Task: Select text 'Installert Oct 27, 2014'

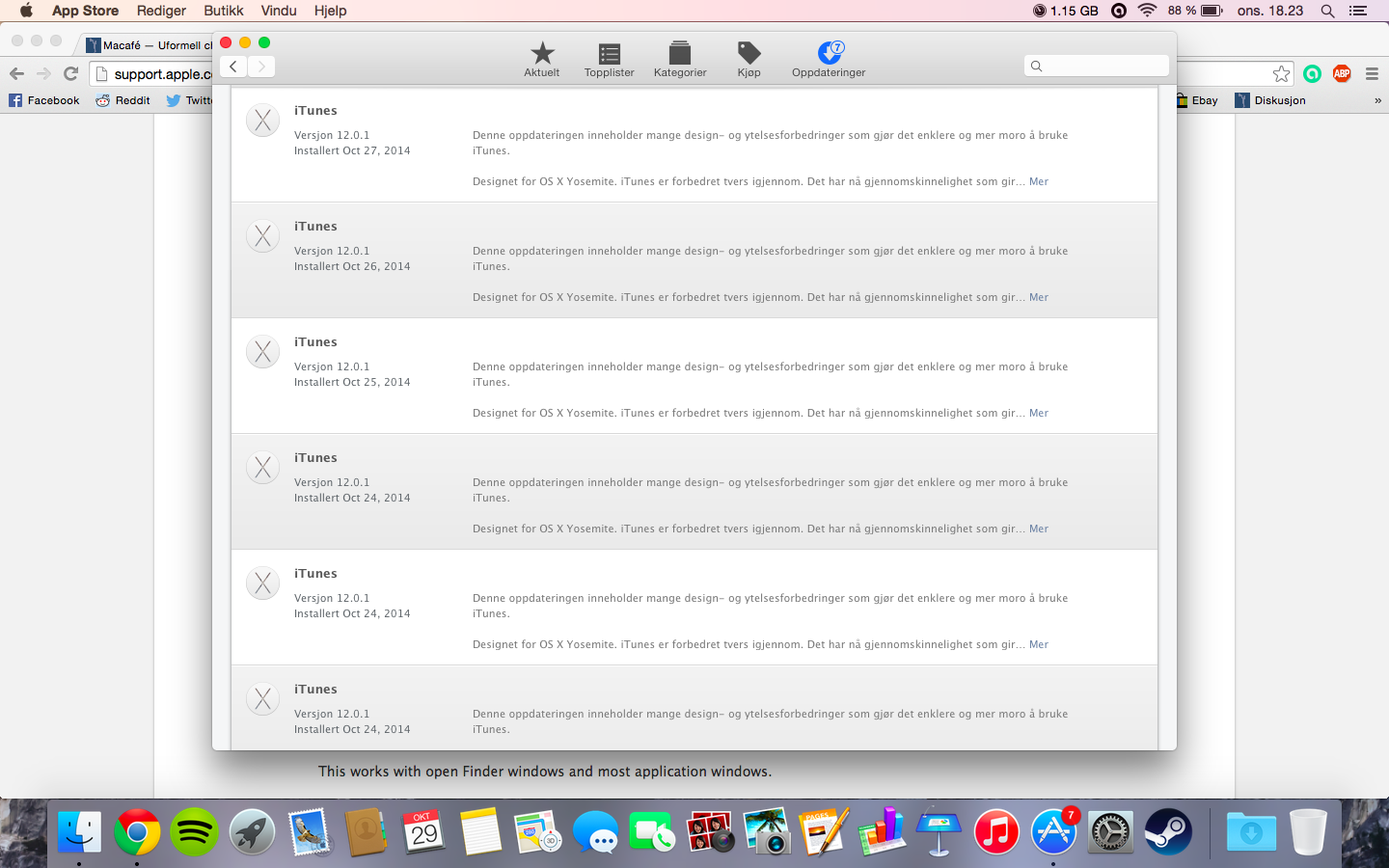Action: pos(352,150)
